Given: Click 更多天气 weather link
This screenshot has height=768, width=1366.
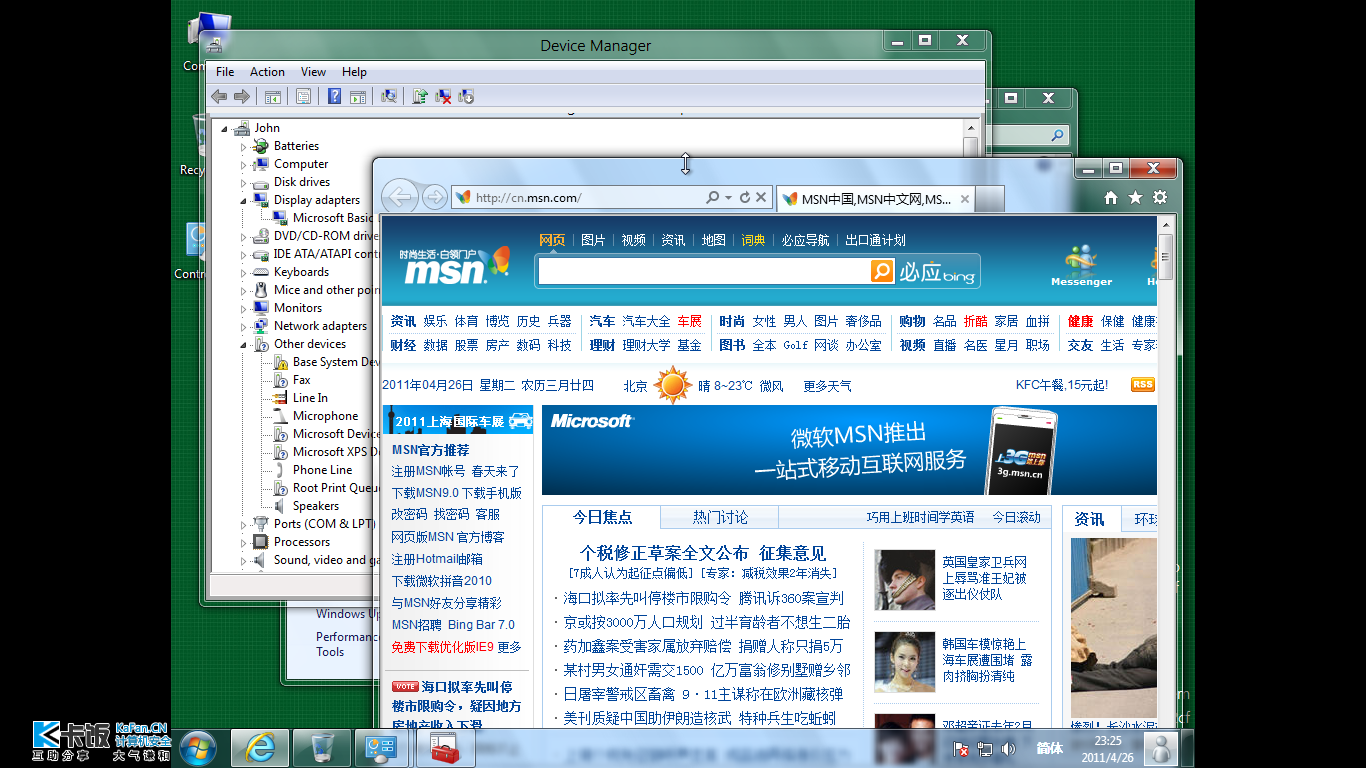Looking at the screenshot, I should click(x=827, y=386).
